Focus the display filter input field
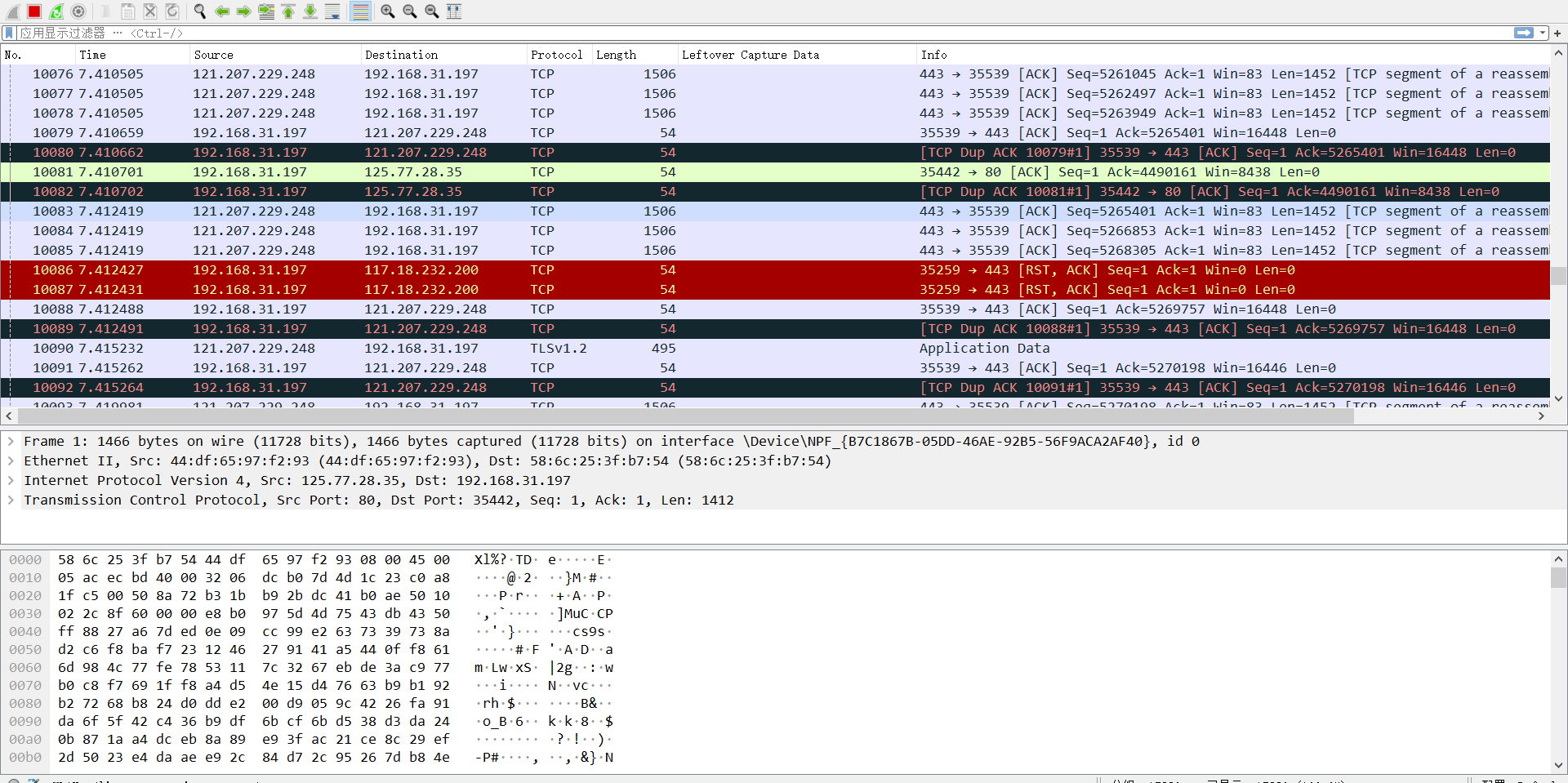Image resolution: width=1568 pixels, height=783 pixels. pyautogui.click(x=764, y=33)
